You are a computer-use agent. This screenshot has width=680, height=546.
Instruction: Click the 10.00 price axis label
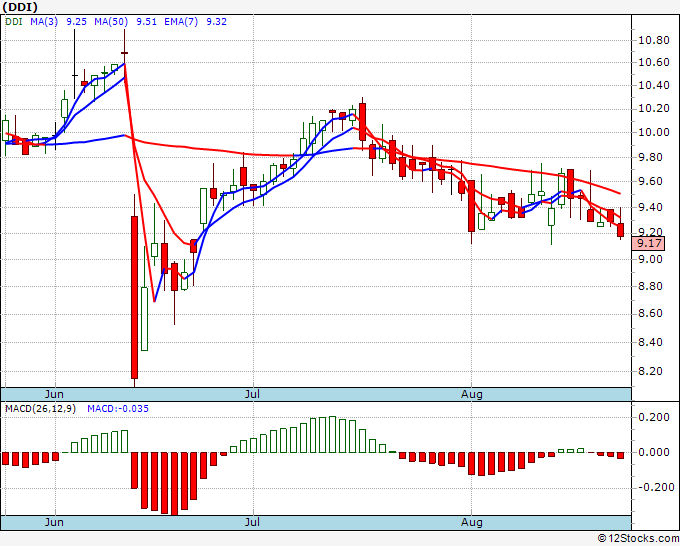[654, 133]
